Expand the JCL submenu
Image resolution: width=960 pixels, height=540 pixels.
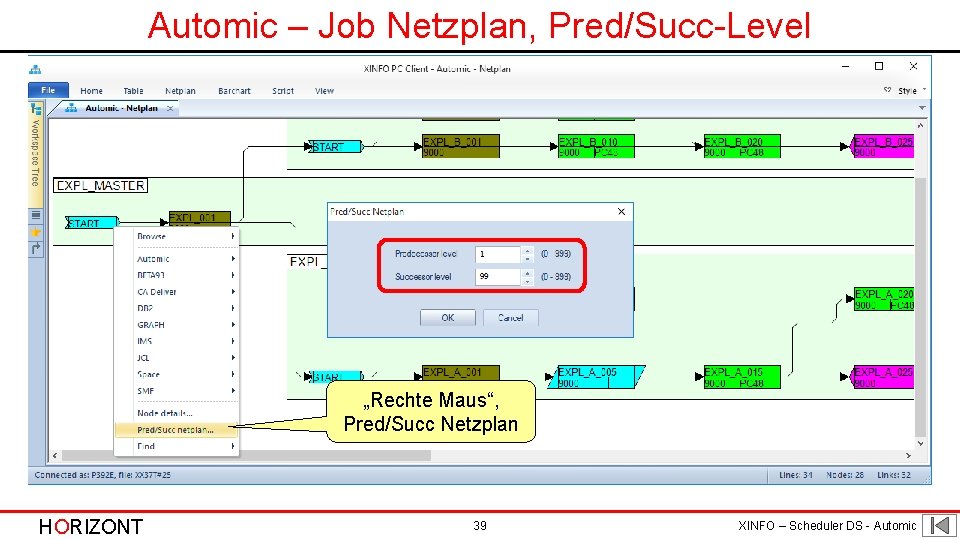[x=176, y=358]
